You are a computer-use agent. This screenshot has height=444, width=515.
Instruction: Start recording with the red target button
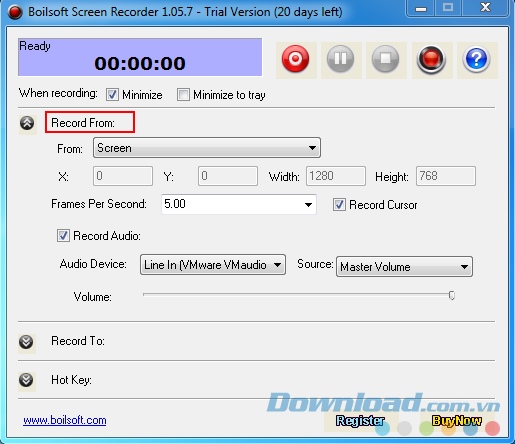296,59
